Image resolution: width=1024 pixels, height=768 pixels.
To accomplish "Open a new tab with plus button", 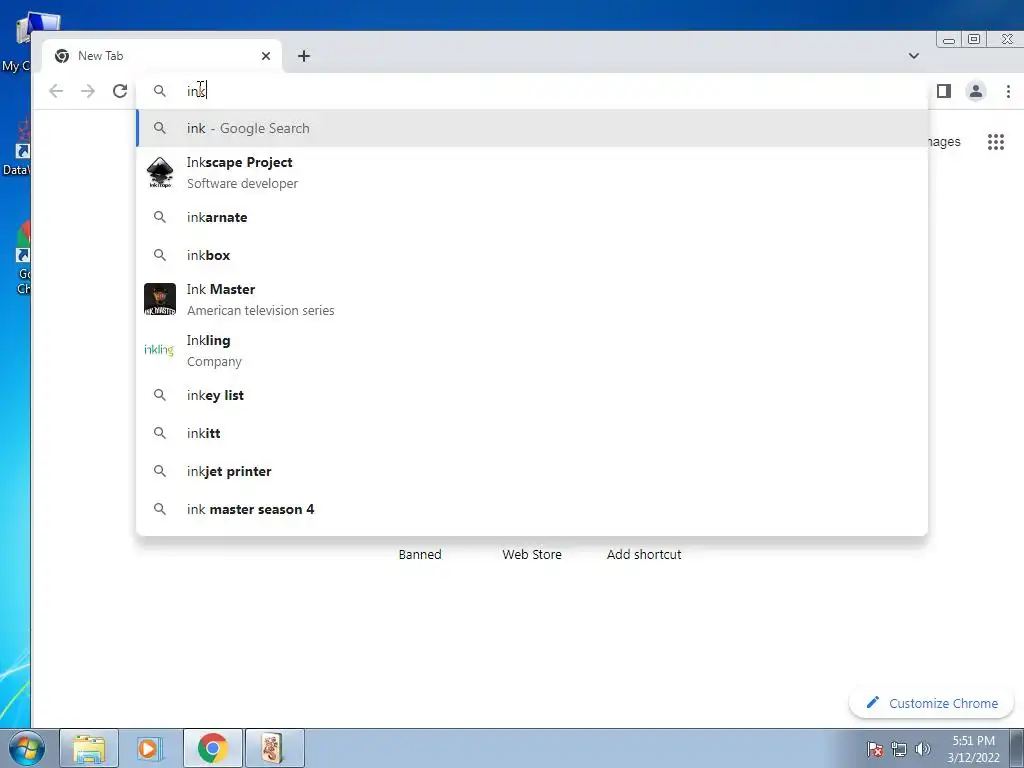I will tap(304, 56).
